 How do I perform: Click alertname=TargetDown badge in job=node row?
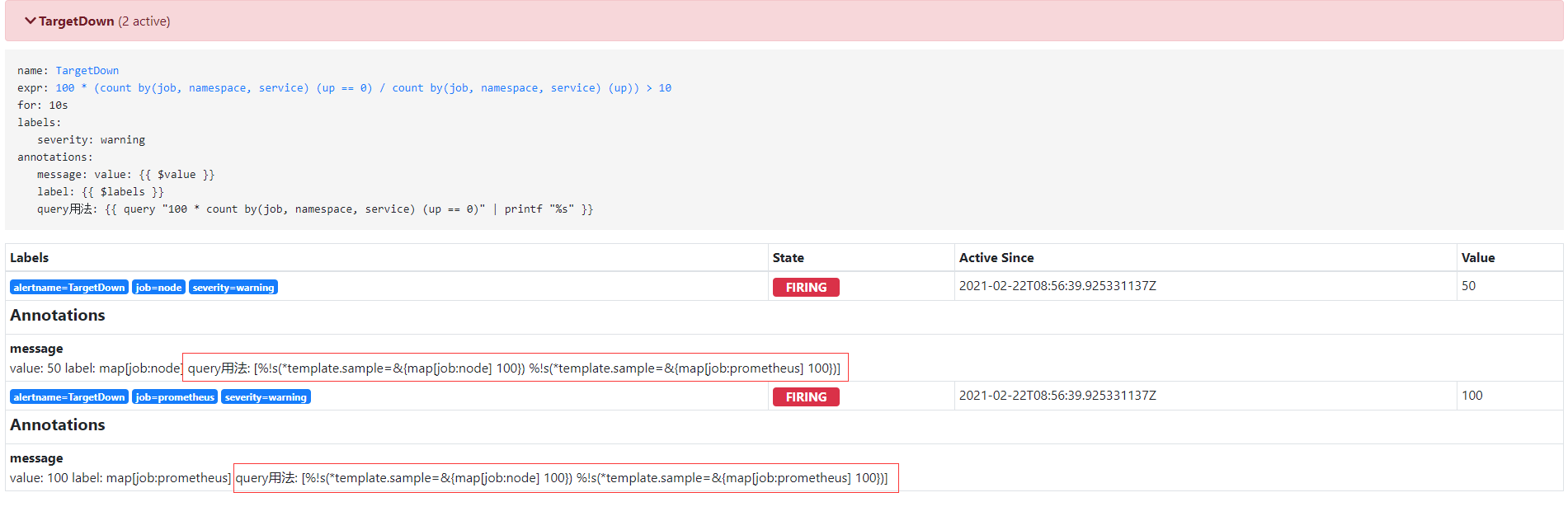tap(69, 288)
